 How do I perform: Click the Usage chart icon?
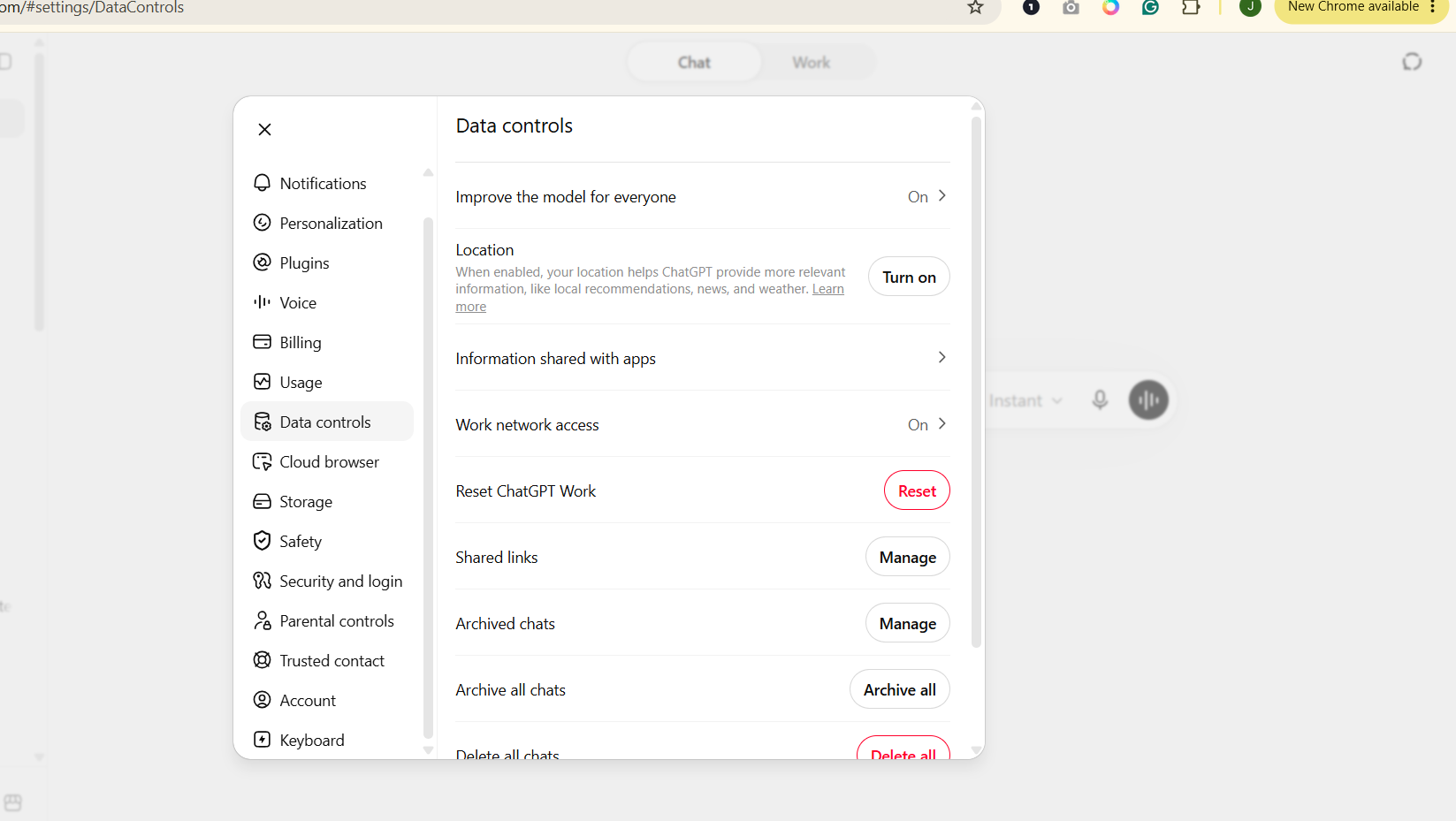coord(262,382)
